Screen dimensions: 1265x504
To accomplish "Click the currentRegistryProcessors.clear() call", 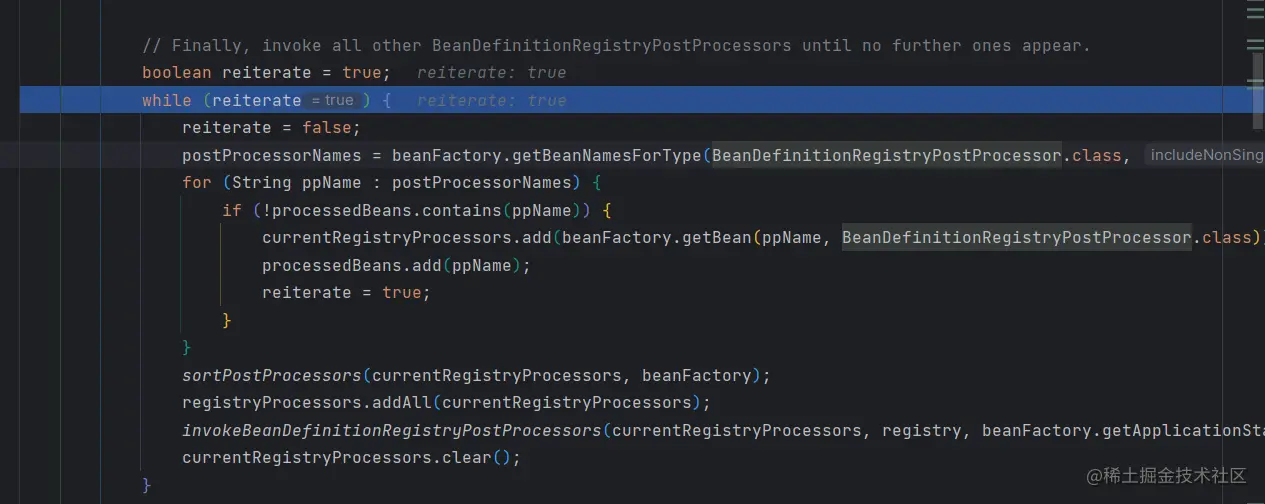I will pyautogui.click(x=352, y=457).
